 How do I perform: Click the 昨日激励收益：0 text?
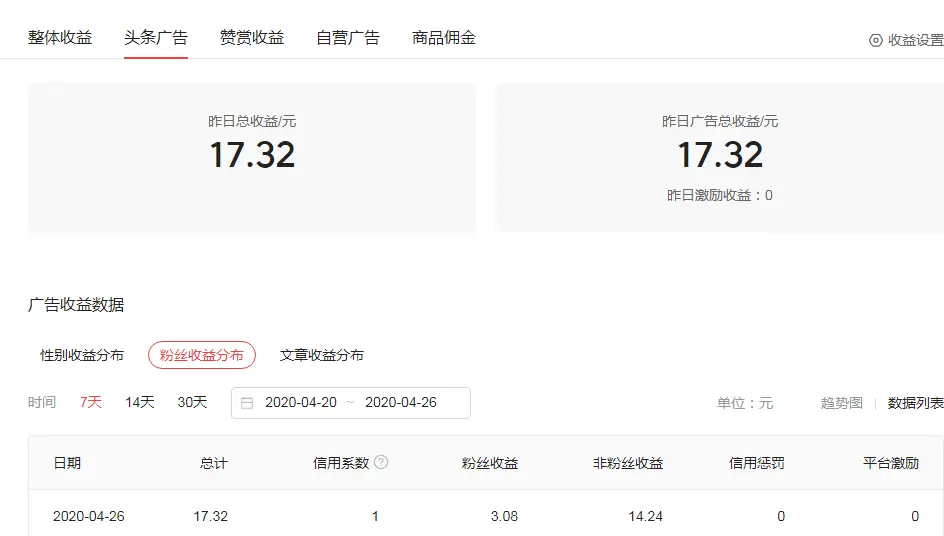(x=719, y=195)
